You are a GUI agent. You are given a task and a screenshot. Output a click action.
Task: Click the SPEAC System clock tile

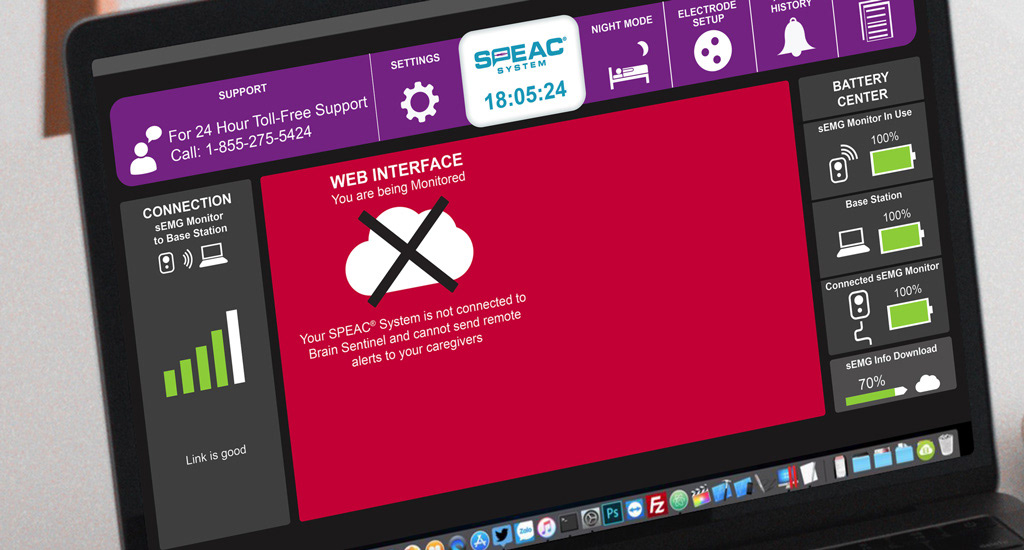[522, 70]
